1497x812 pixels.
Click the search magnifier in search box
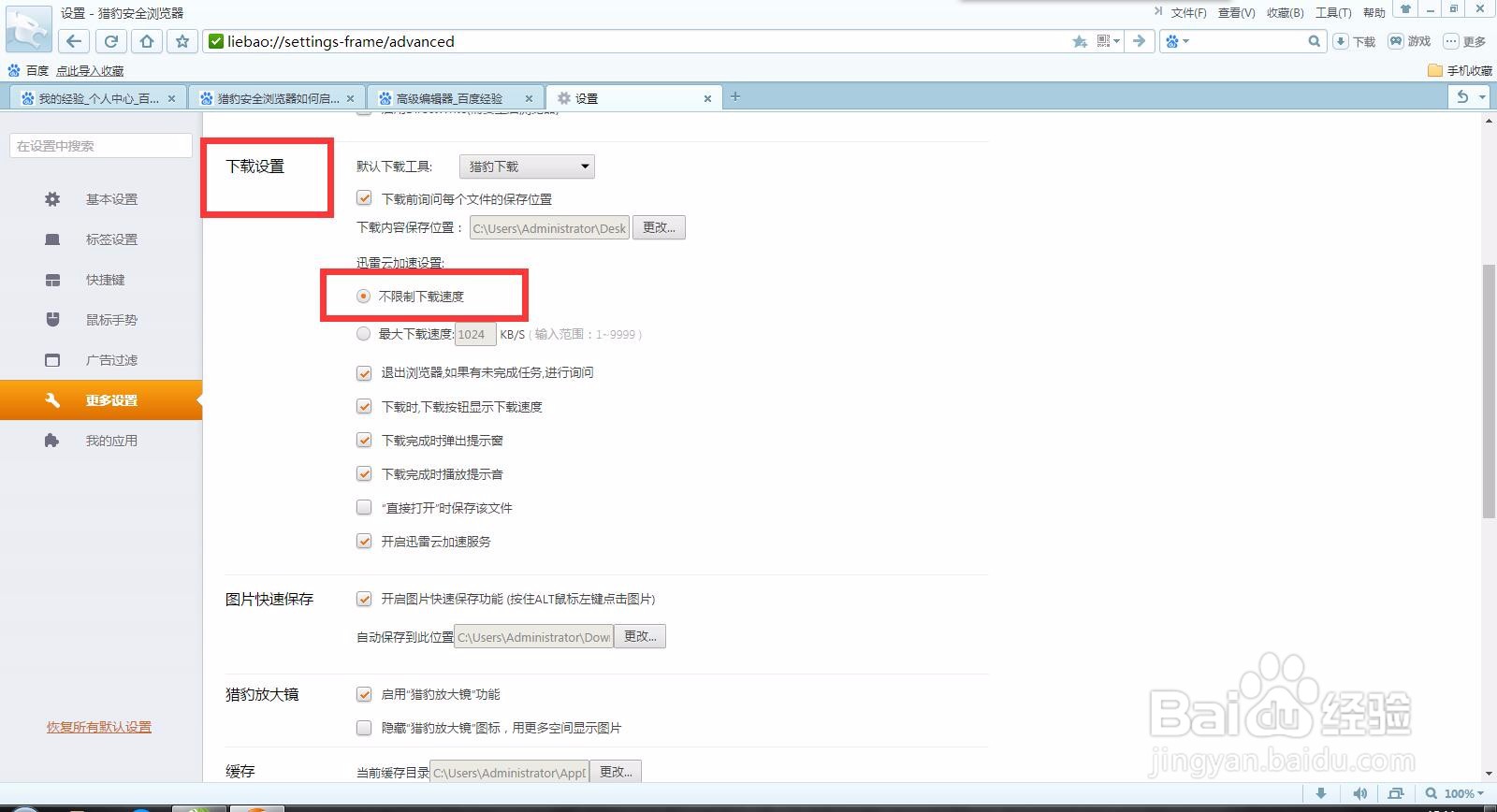[x=1314, y=41]
